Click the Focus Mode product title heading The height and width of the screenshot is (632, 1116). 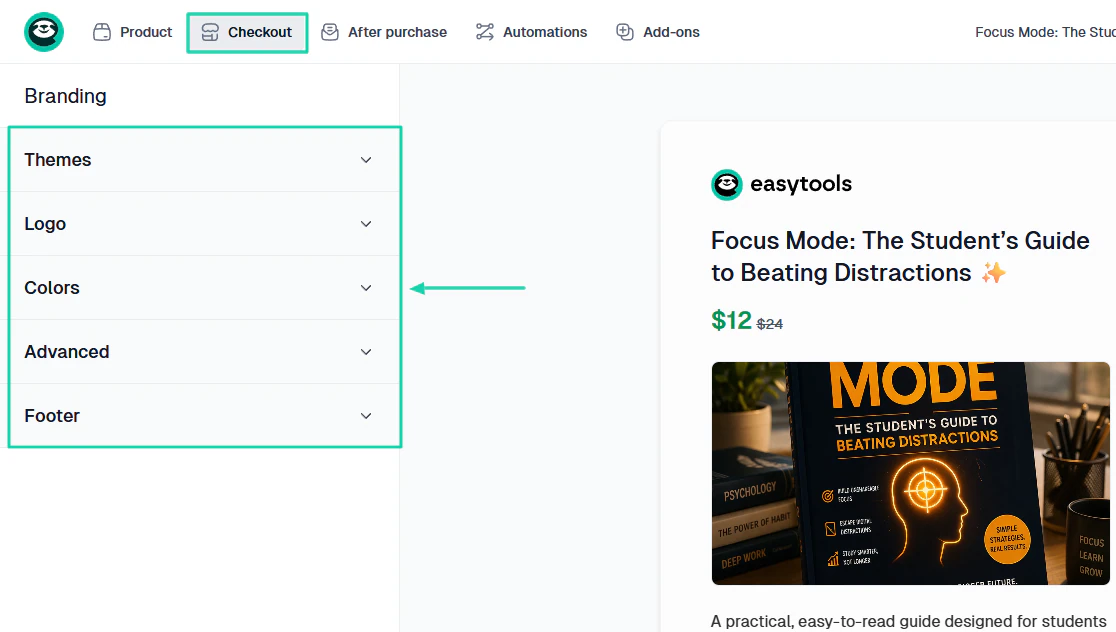[900, 257]
